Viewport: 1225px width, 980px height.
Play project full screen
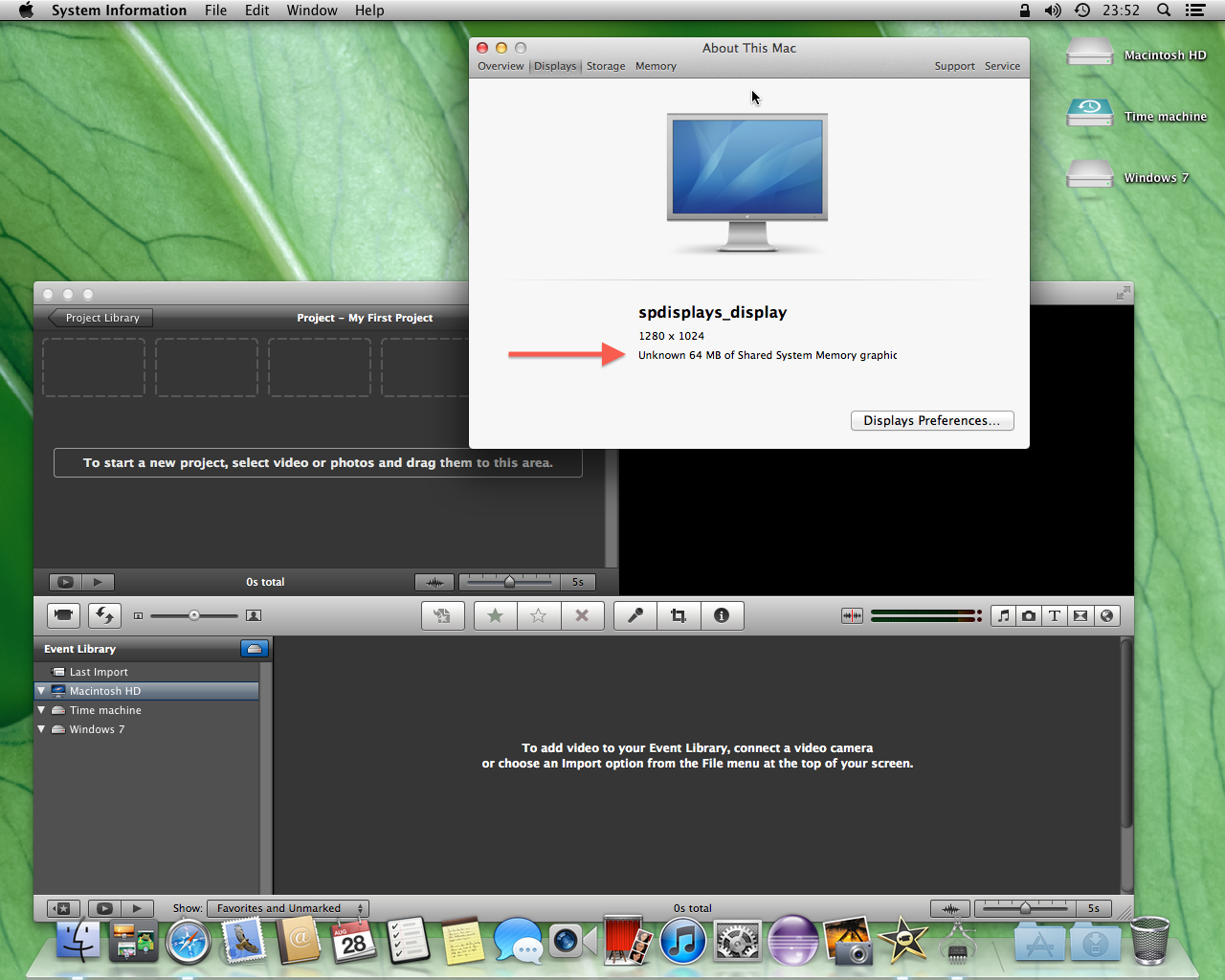65,582
